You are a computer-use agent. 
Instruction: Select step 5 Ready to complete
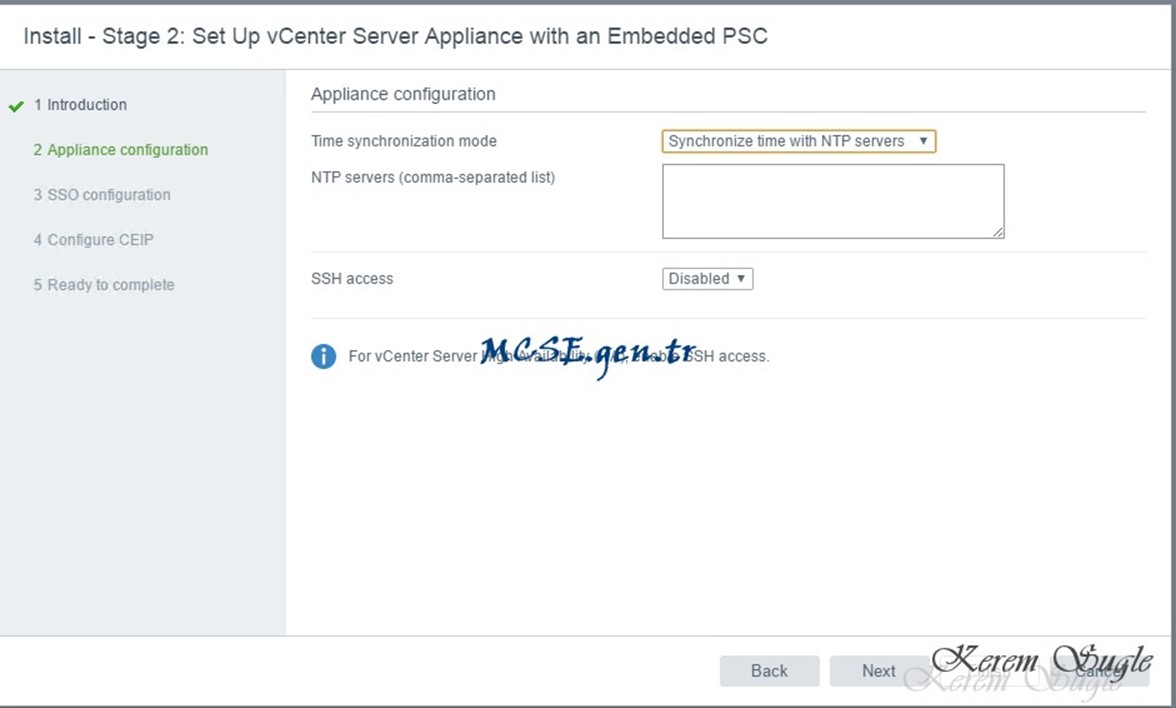click(104, 285)
